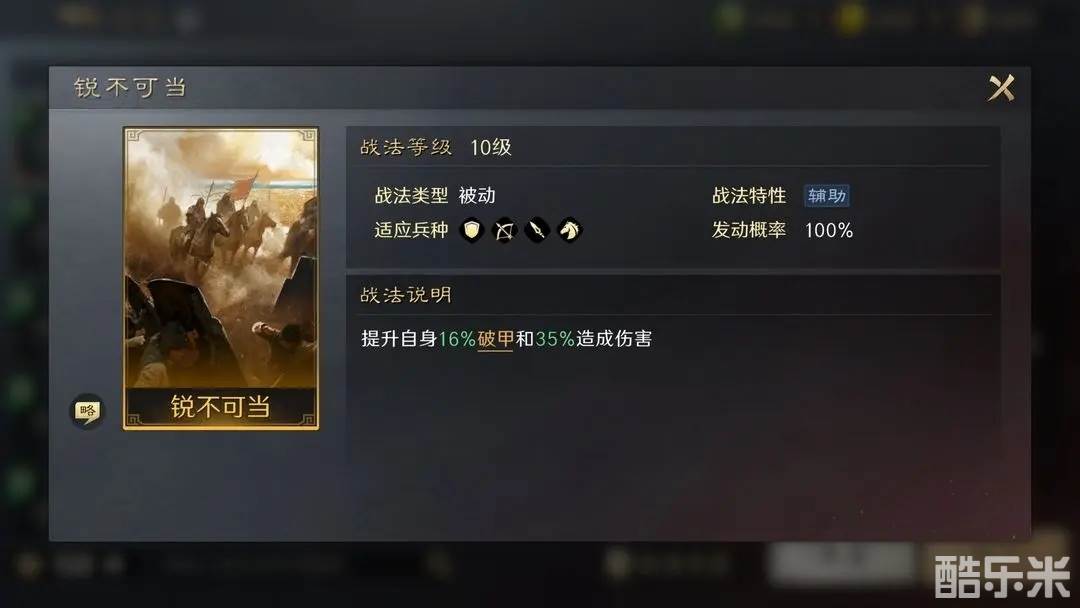Tap the 锐不可当 card artwork
Image resolution: width=1080 pixels, height=608 pixels.
click(221, 258)
